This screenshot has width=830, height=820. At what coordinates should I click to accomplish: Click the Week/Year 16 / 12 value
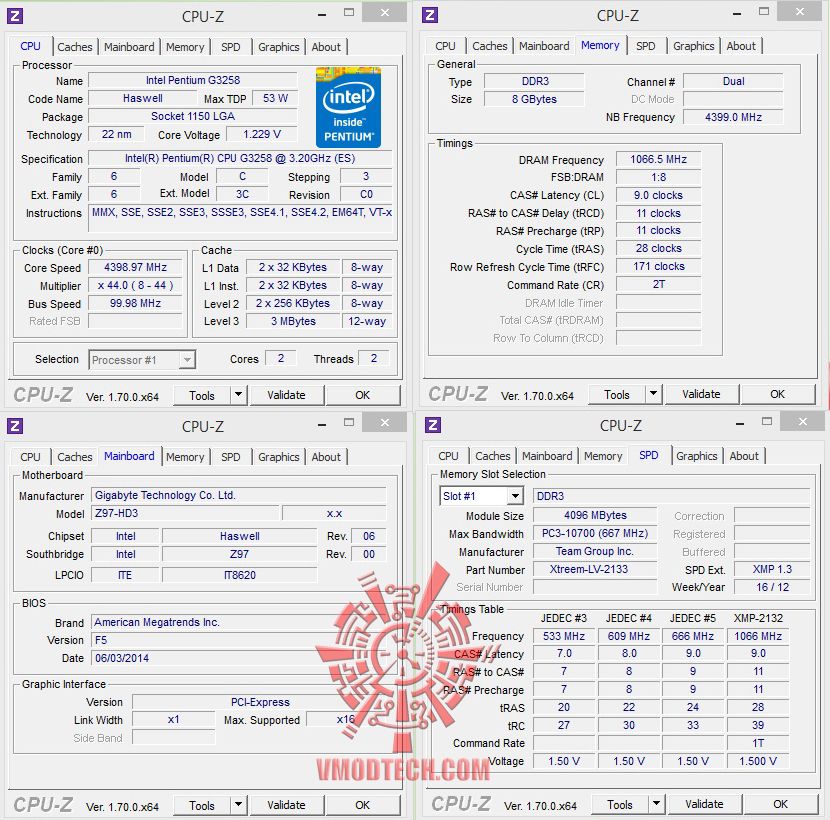coord(772,587)
